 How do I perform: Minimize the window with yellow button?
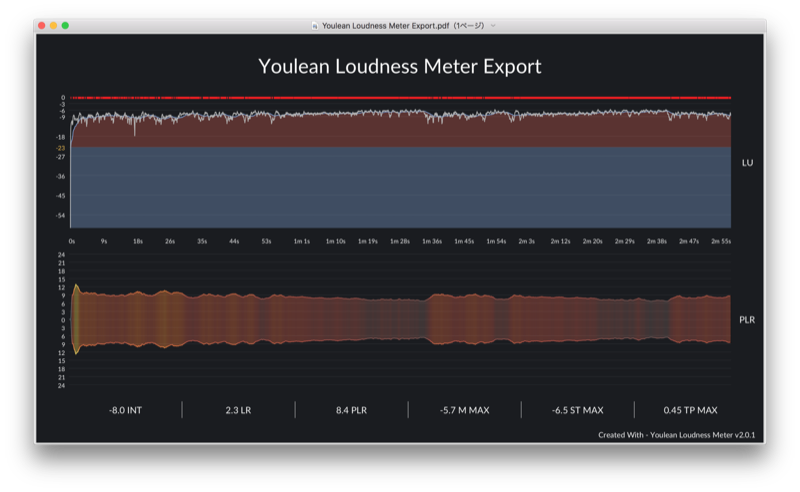point(54,26)
